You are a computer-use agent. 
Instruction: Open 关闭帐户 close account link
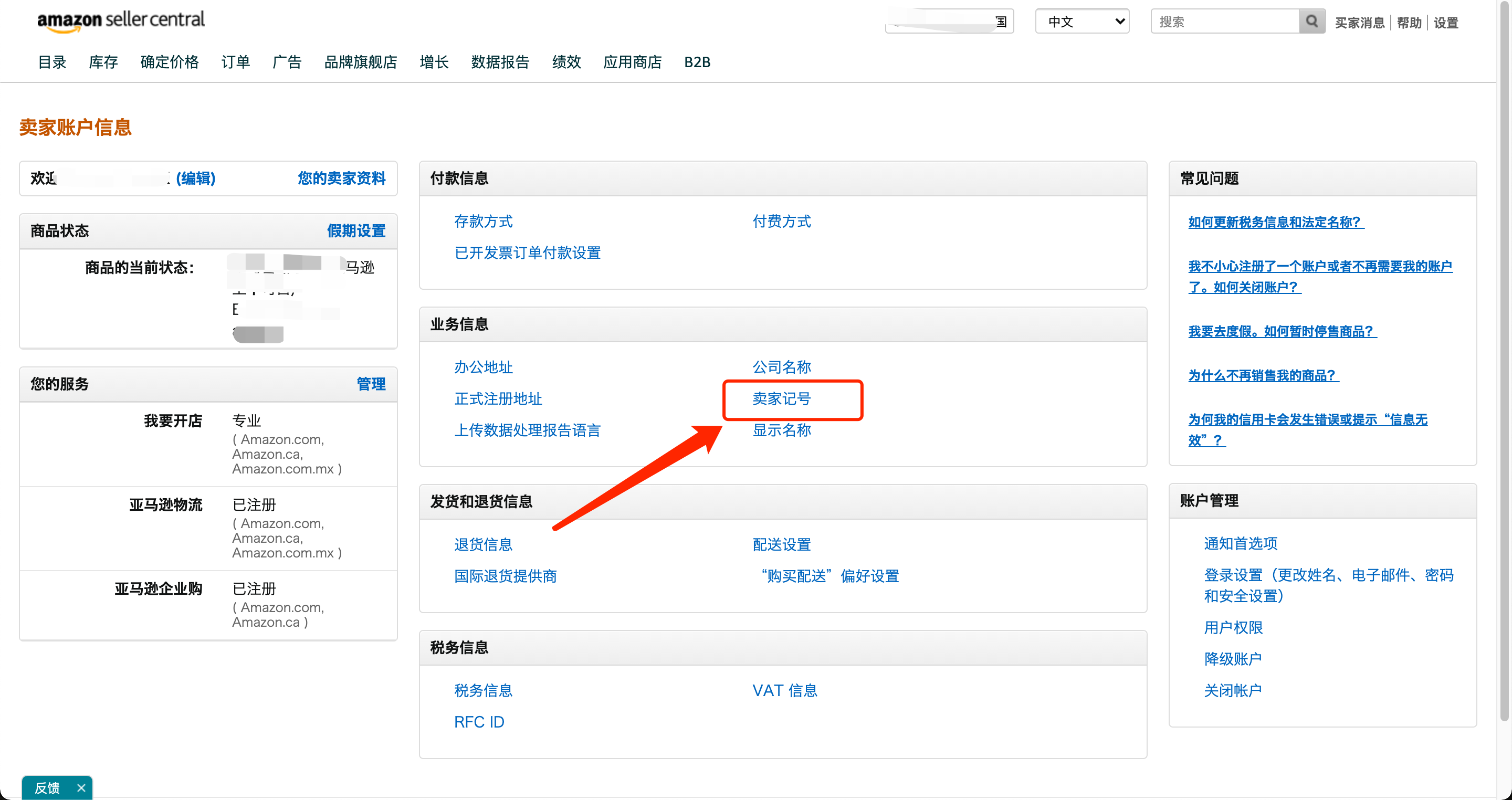[x=1233, y=690]
